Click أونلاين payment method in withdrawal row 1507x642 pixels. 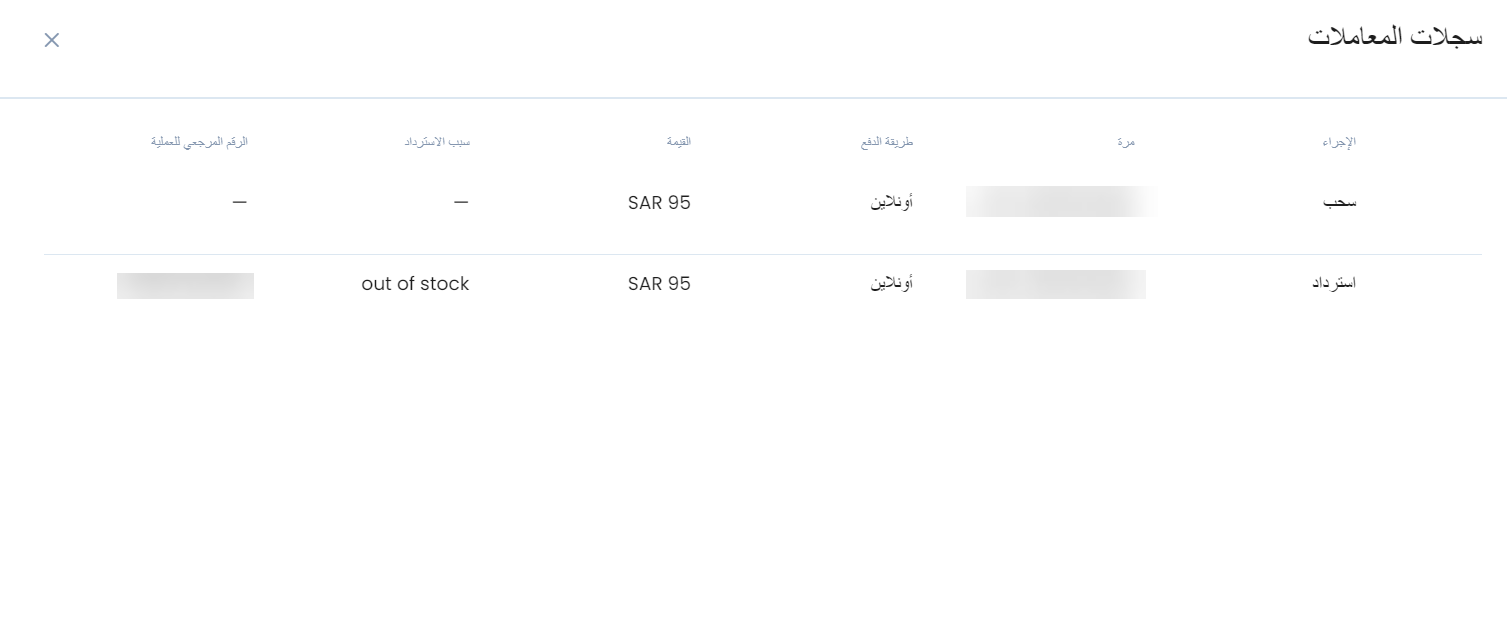click(892, 202)
